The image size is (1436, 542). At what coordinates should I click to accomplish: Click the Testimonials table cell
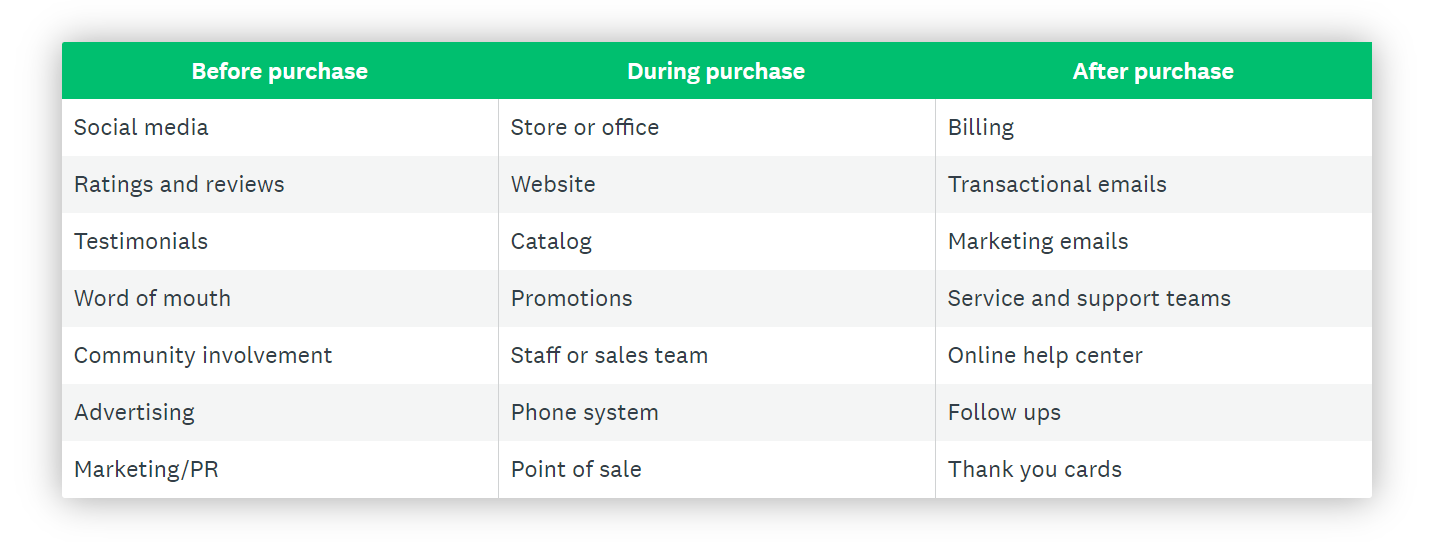[x=141, y=242]
